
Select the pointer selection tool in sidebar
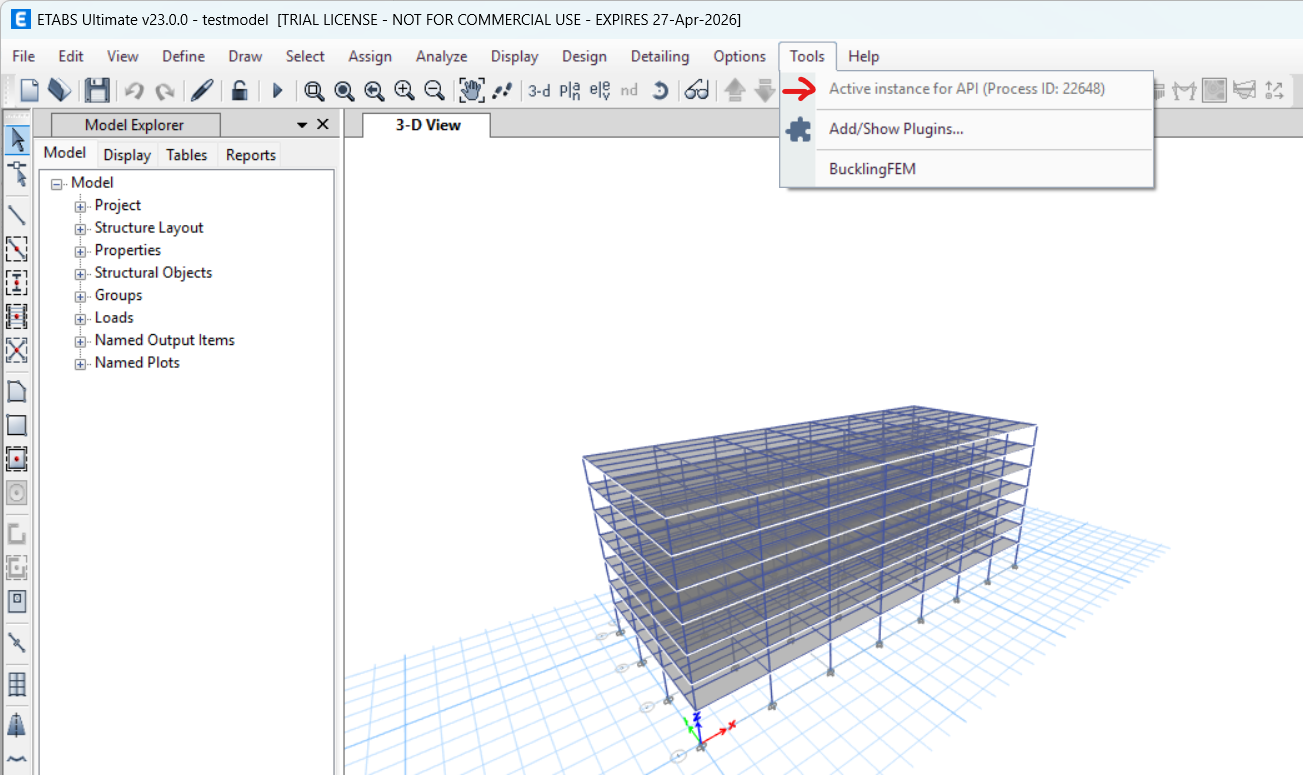tap(17, 140)
